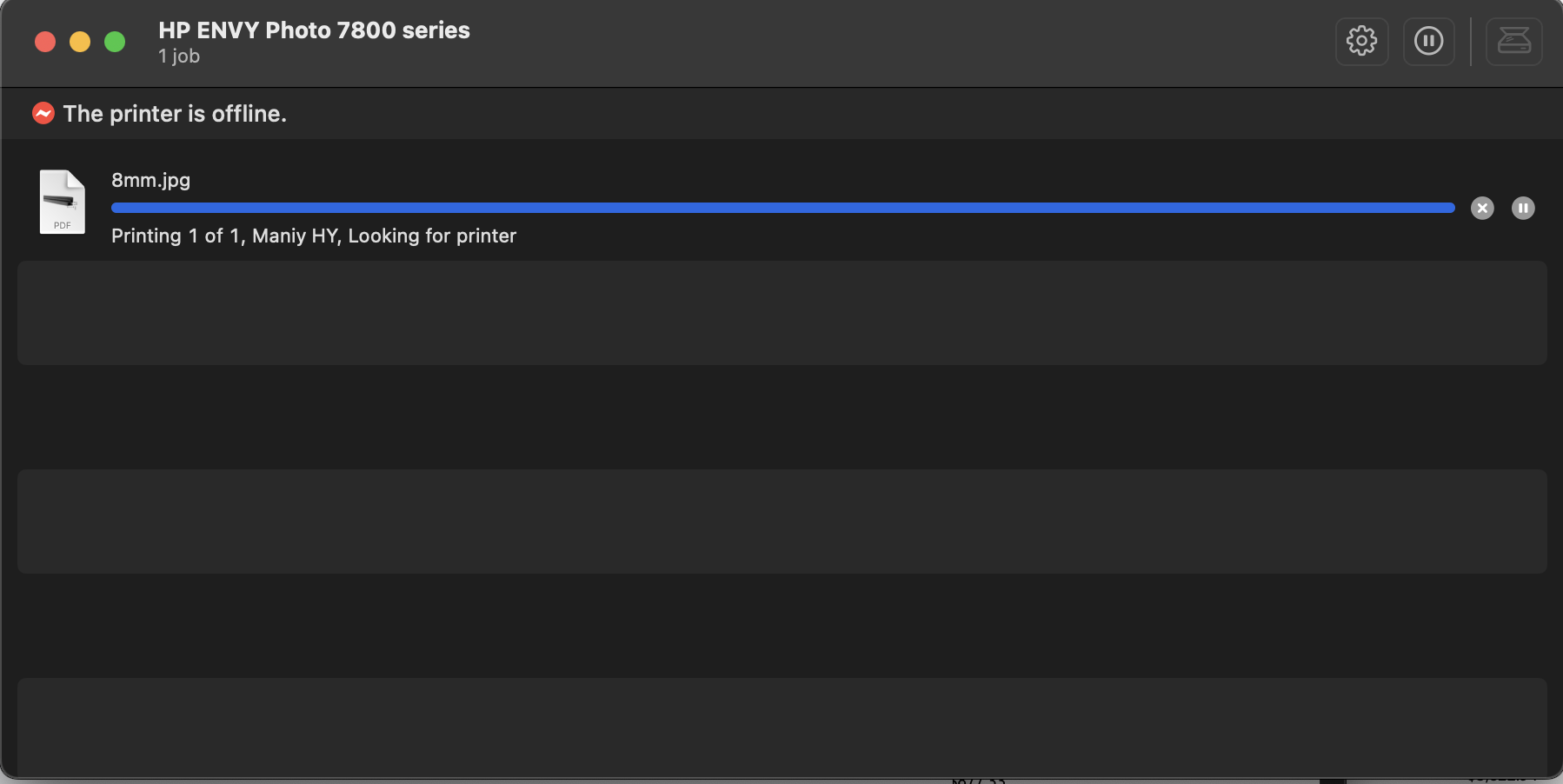Viewport: 1563px width, 784px height.
Task: Click the middle empty queue row
Action: (781, 522)
